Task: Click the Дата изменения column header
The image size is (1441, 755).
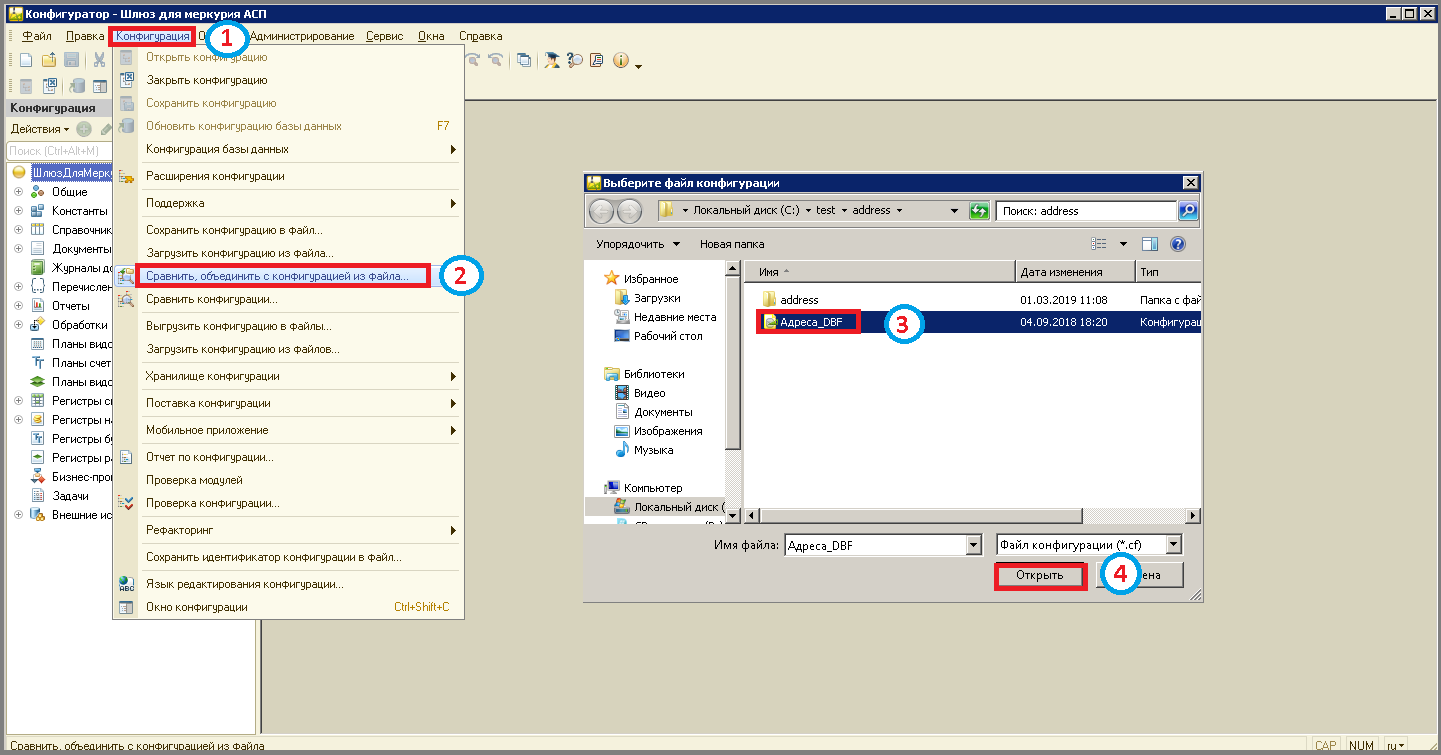Action: pos(1075,272)
